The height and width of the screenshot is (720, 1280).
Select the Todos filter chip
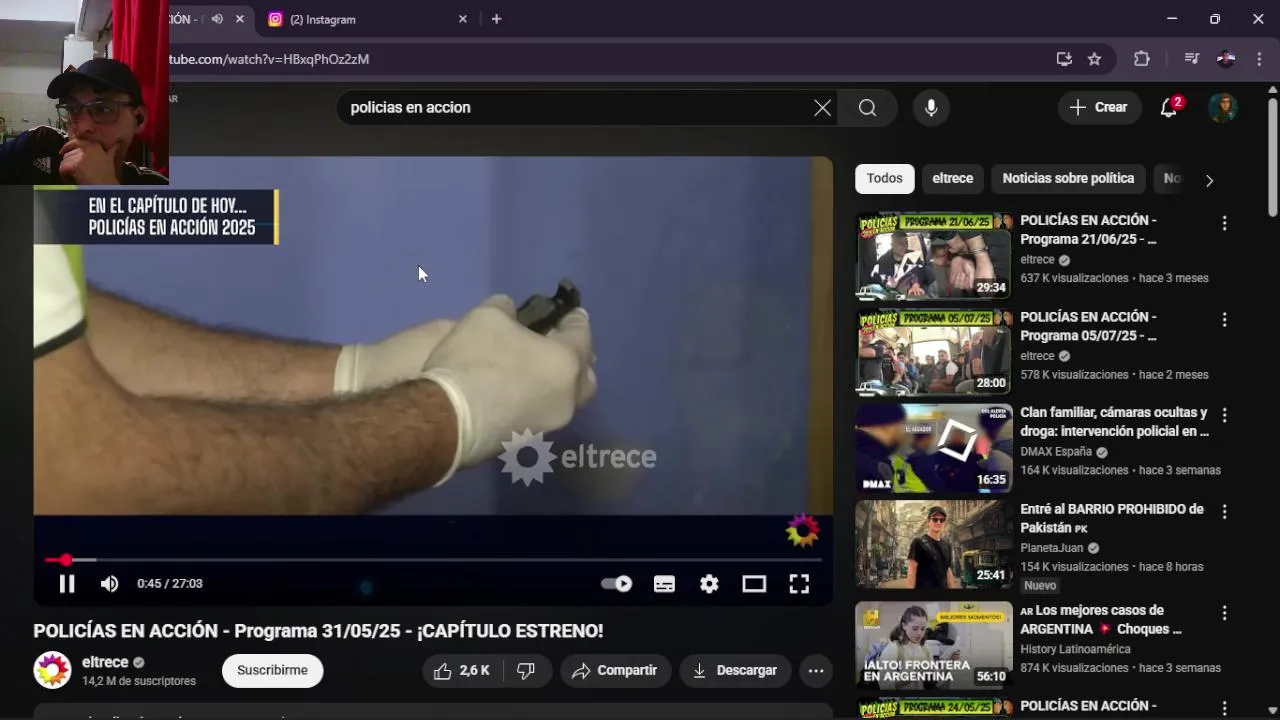coord(884,178)
